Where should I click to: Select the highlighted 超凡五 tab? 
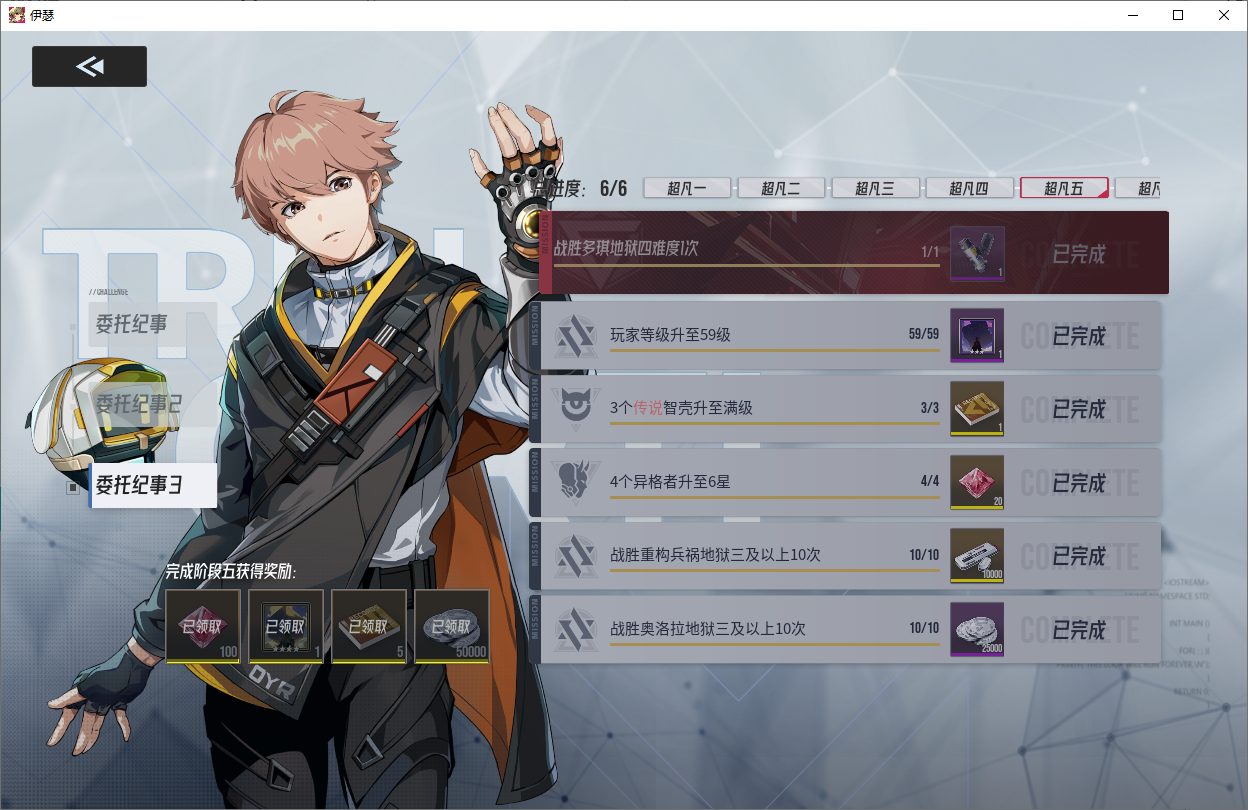(x=1064, y=188)
